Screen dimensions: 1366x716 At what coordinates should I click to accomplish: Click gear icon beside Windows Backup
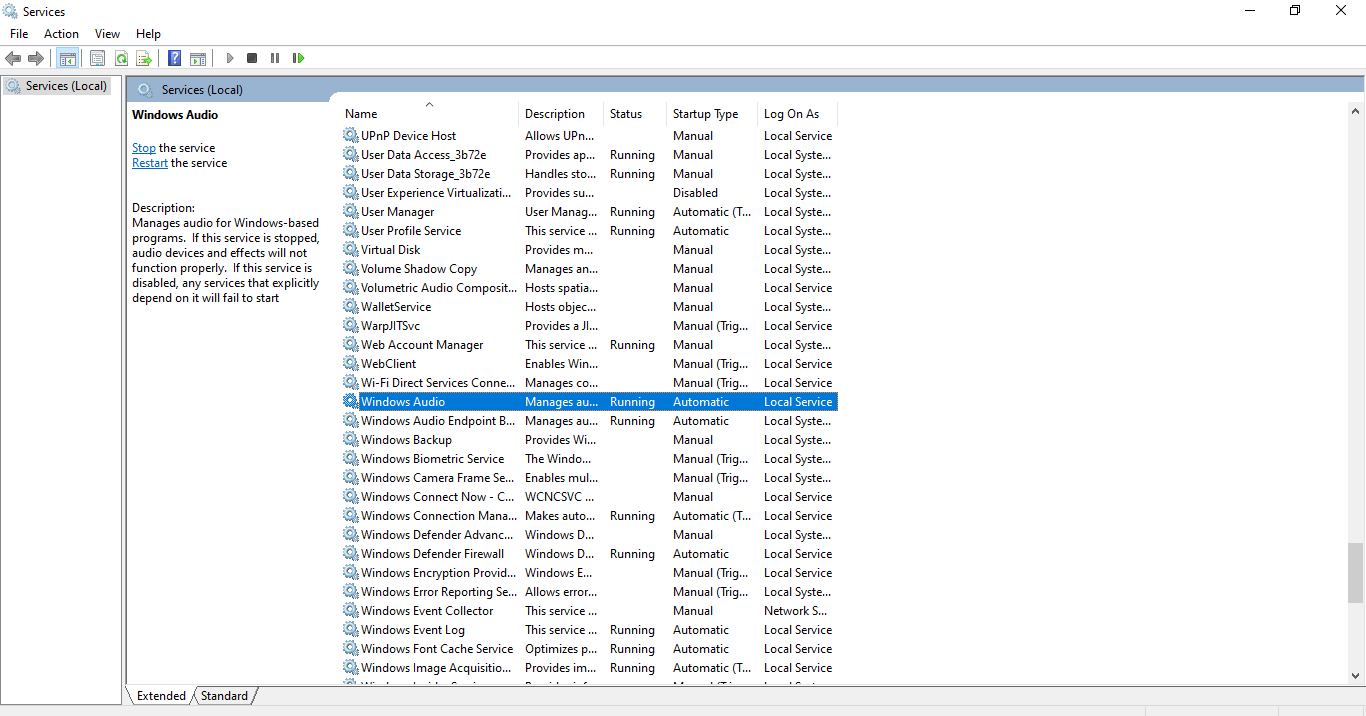(x=350, y=439)
